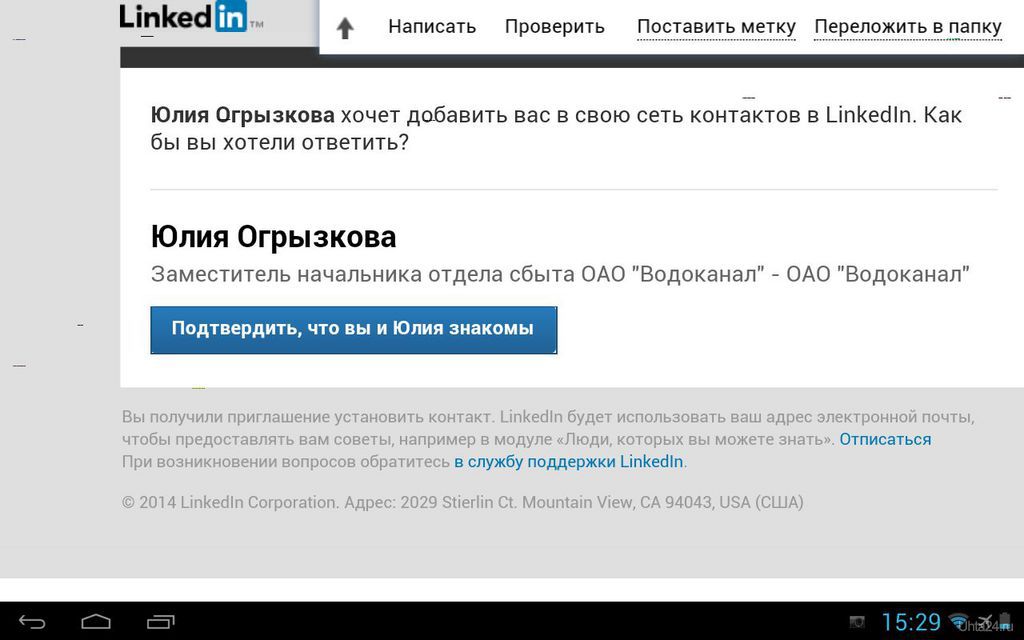Select "Написать" in the mail toolbar
This screenshot has height=640, width=1024.
(432, 27)
